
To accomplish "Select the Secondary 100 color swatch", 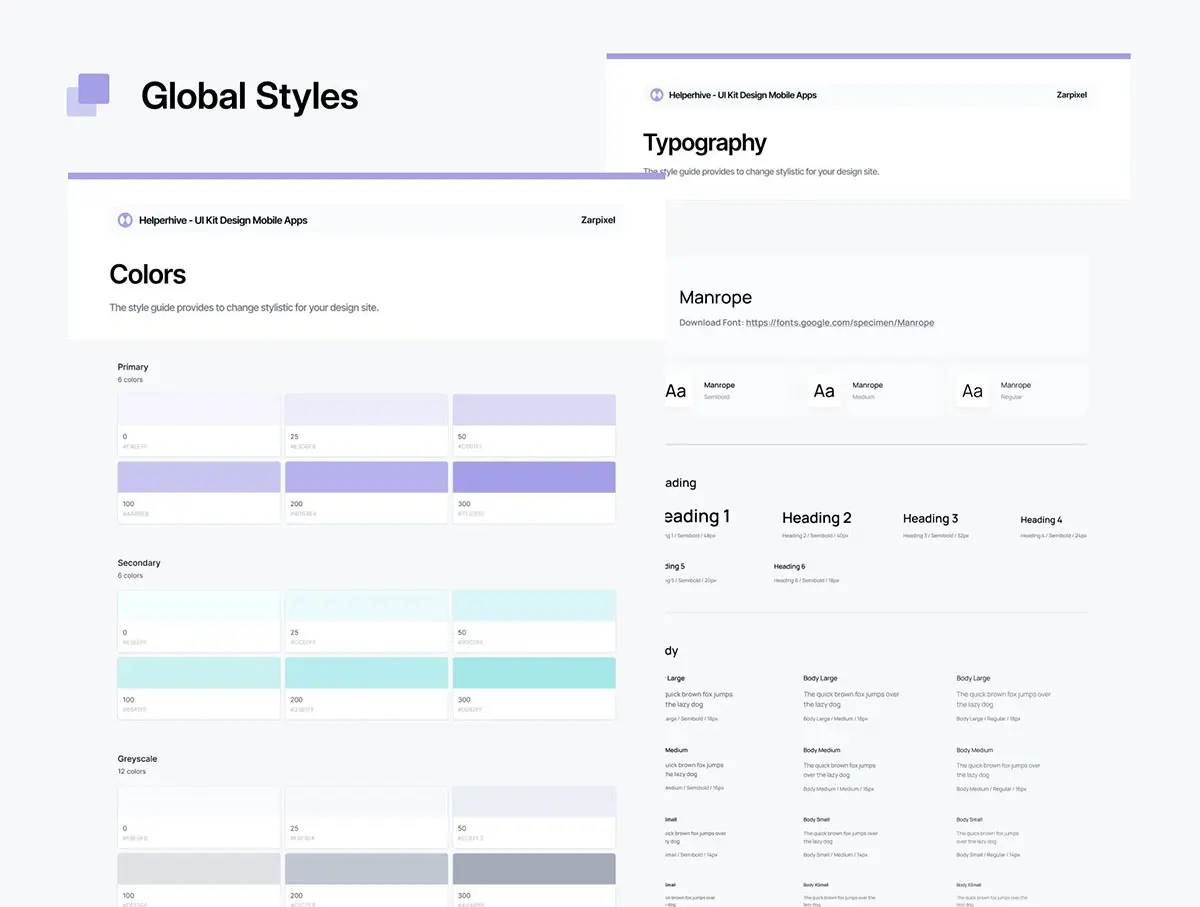I will pos(198,673).
